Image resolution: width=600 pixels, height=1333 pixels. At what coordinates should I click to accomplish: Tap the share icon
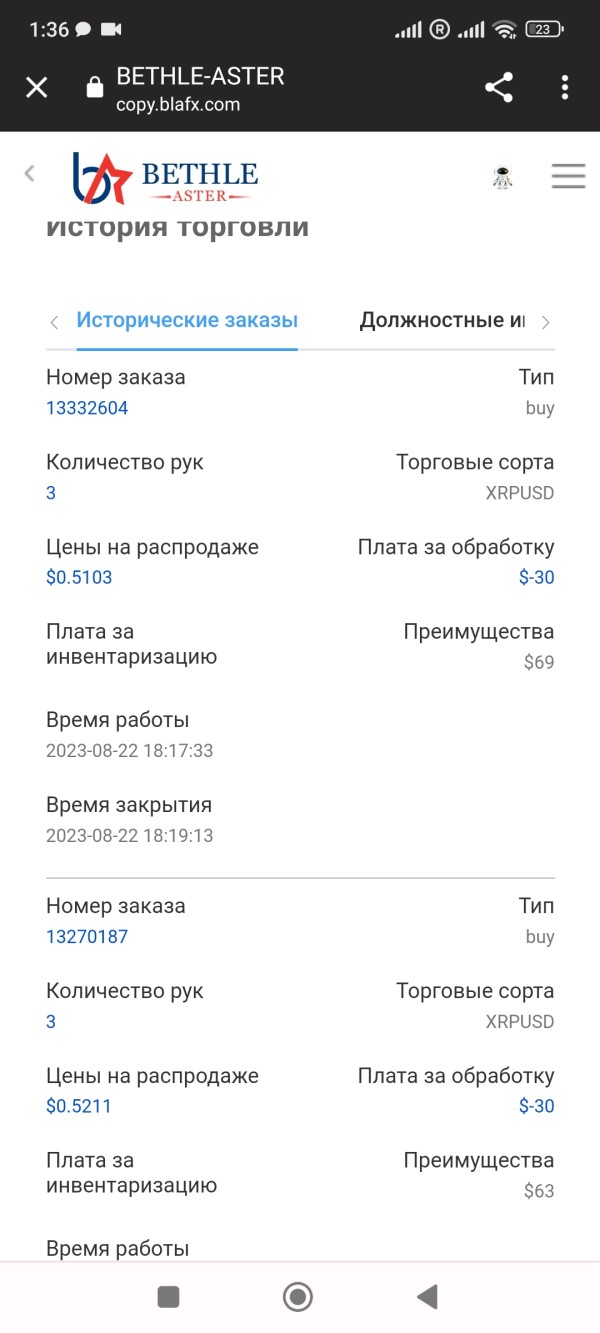(499, 88)
